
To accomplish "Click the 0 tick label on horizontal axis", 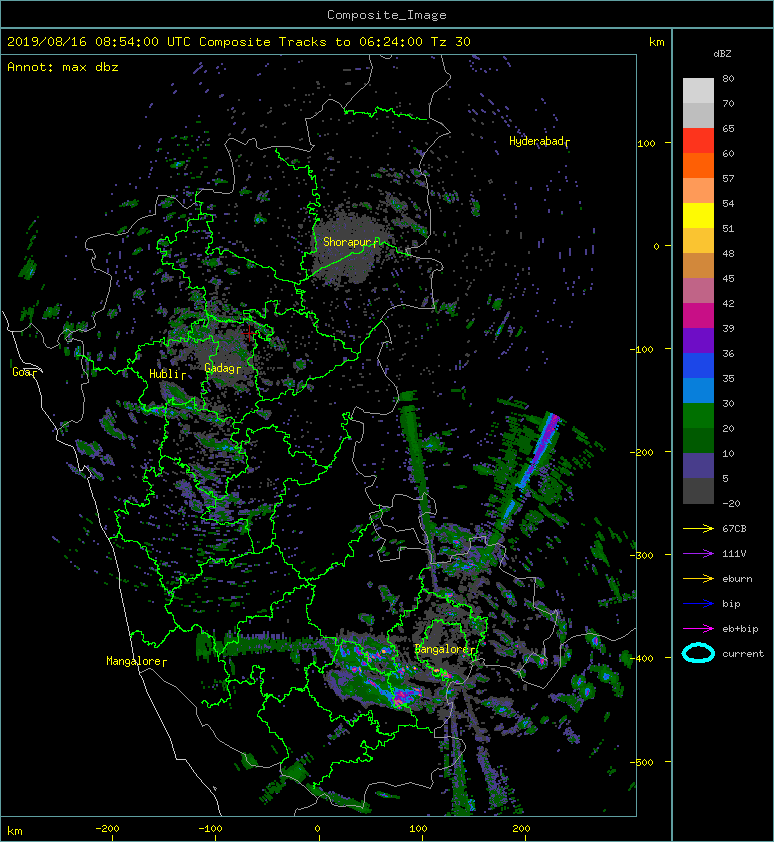I will (x=317, y=829).
